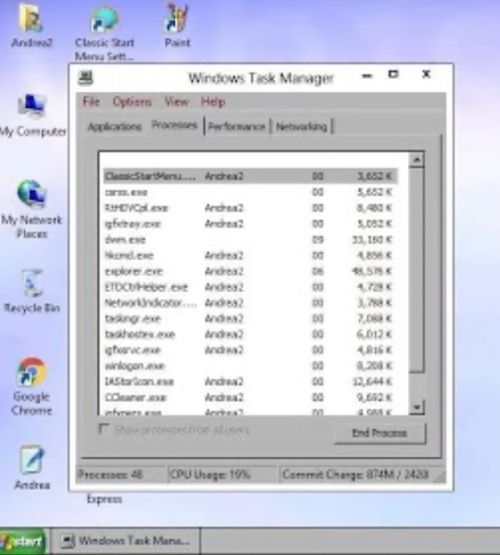Switch to the Performance tab
This screenshot has height=555, width=500.
(236, 127)
